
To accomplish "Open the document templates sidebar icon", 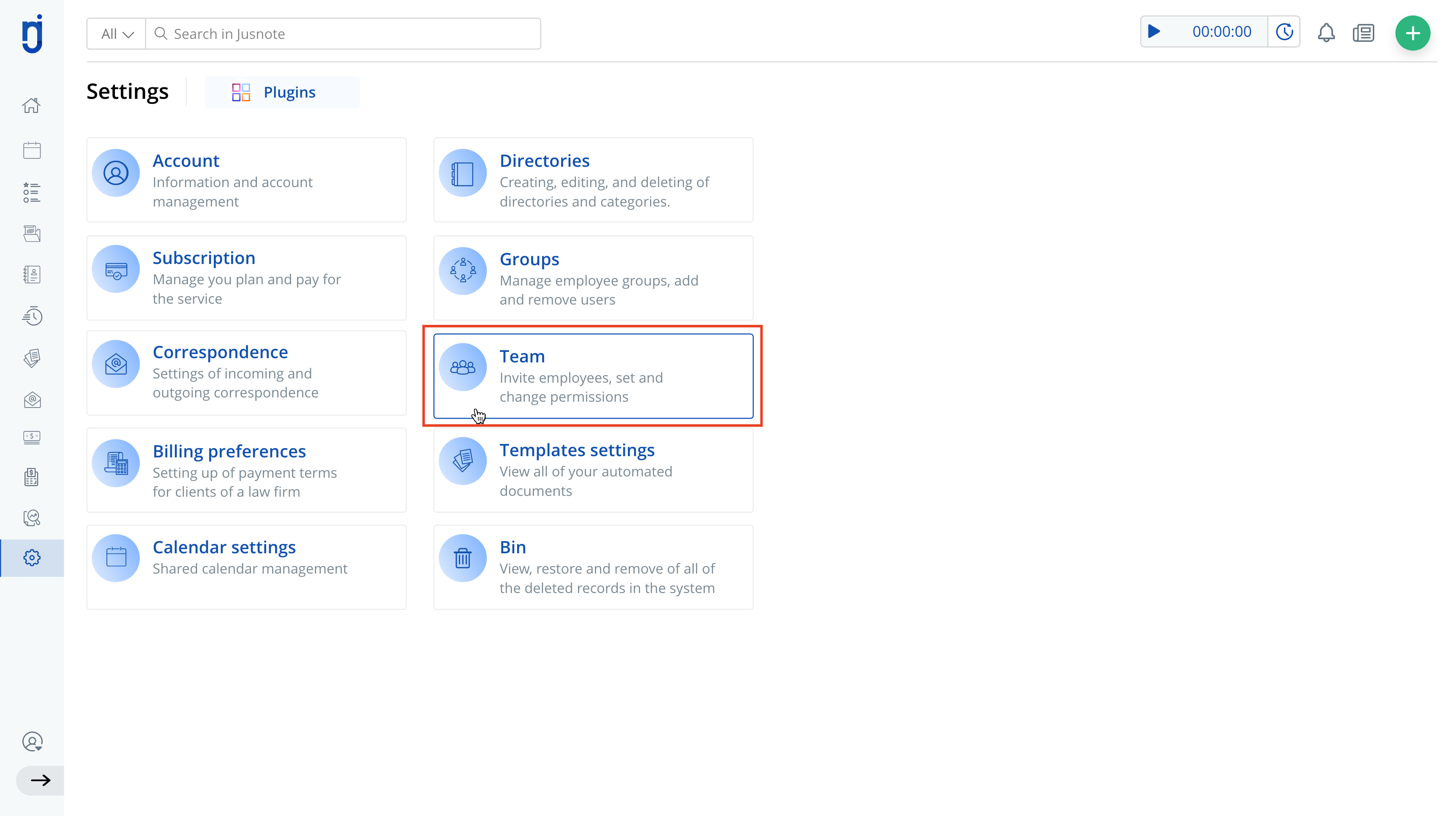I will (x=32, y=358).
